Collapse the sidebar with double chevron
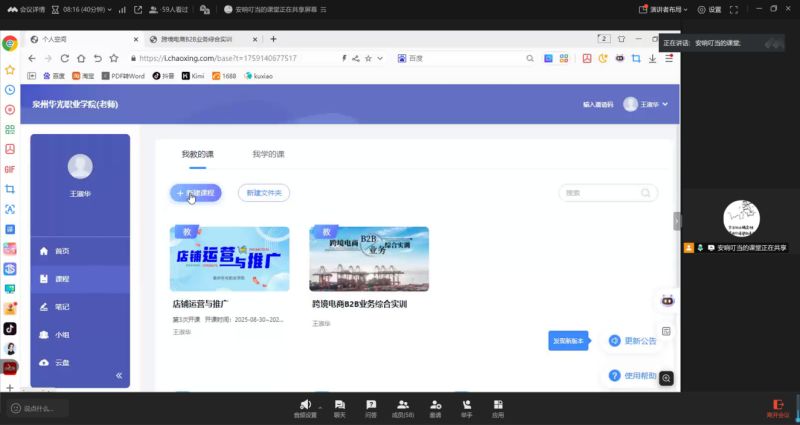The image size is (800, 425). click(x=119, y=376)
